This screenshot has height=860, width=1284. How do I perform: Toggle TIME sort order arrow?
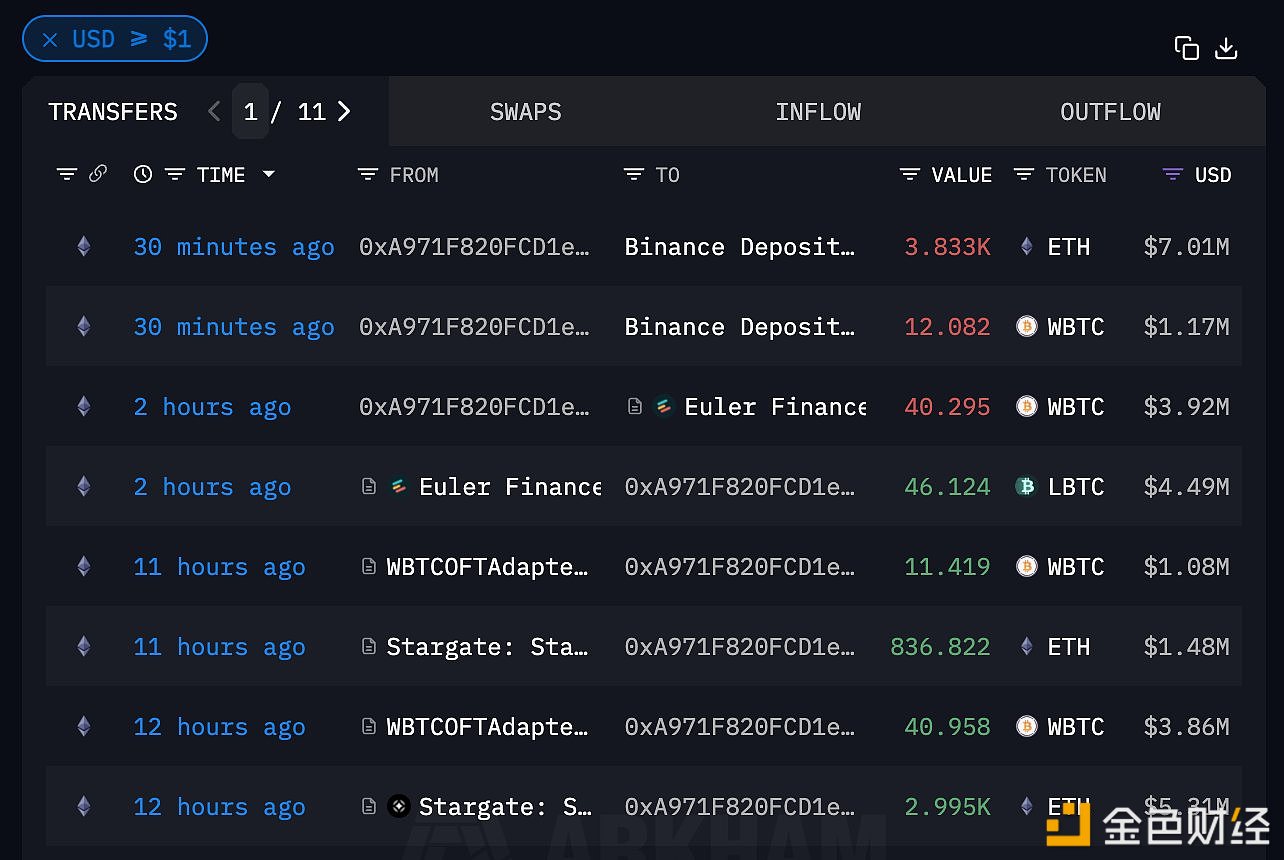268,174
